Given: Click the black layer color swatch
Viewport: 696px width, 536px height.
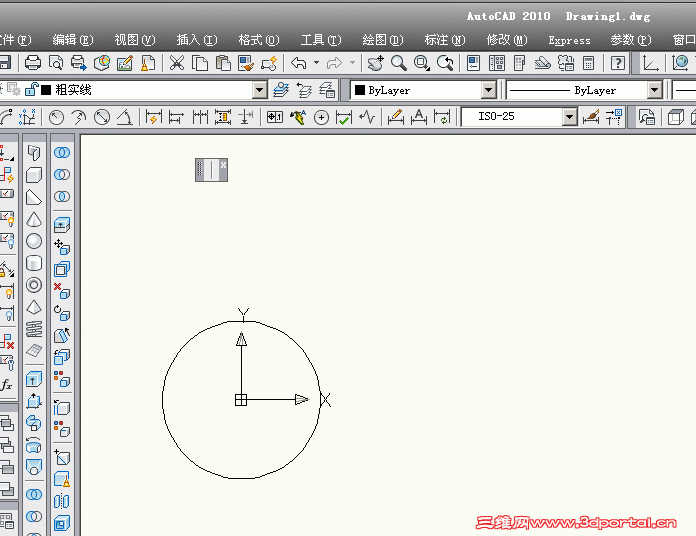Looking at the screenshot, I should pyautogui.click(x=46, y=90).
